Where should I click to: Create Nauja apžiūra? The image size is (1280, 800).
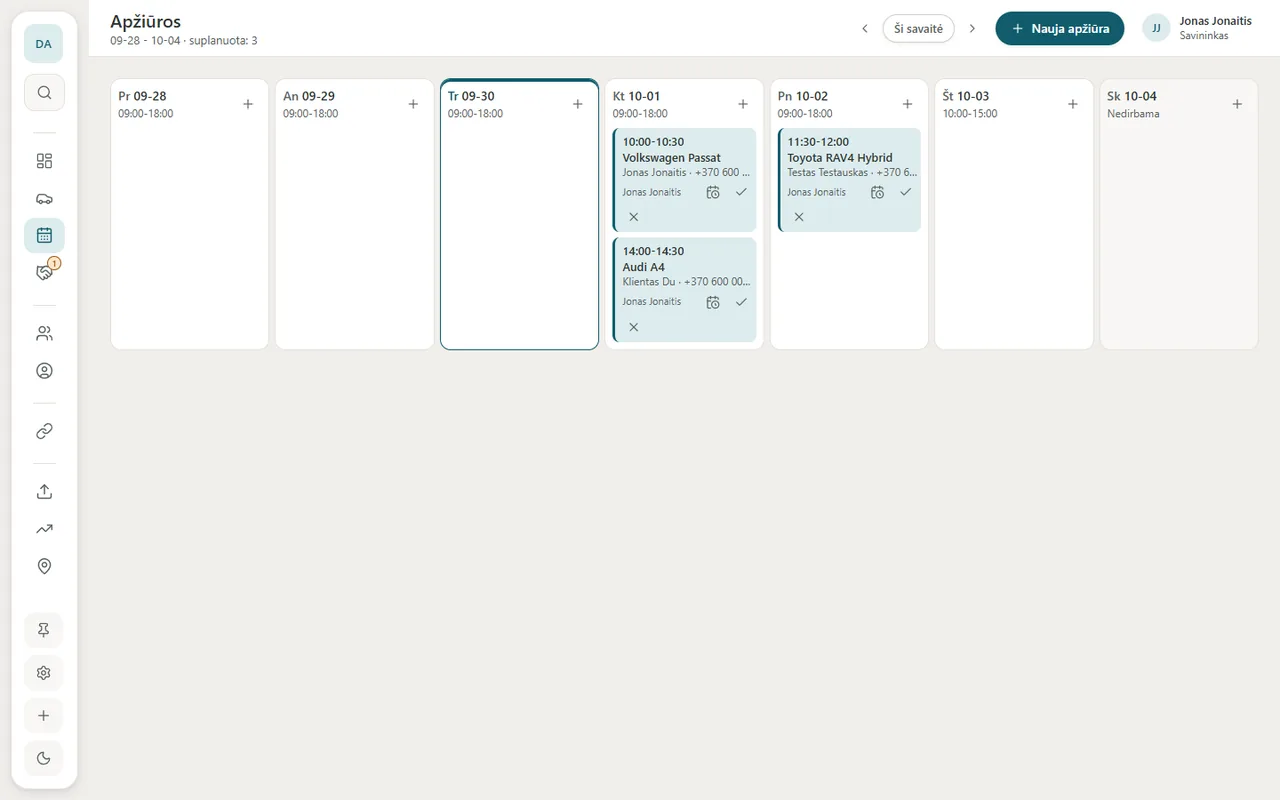click(x=1060, y=29)
